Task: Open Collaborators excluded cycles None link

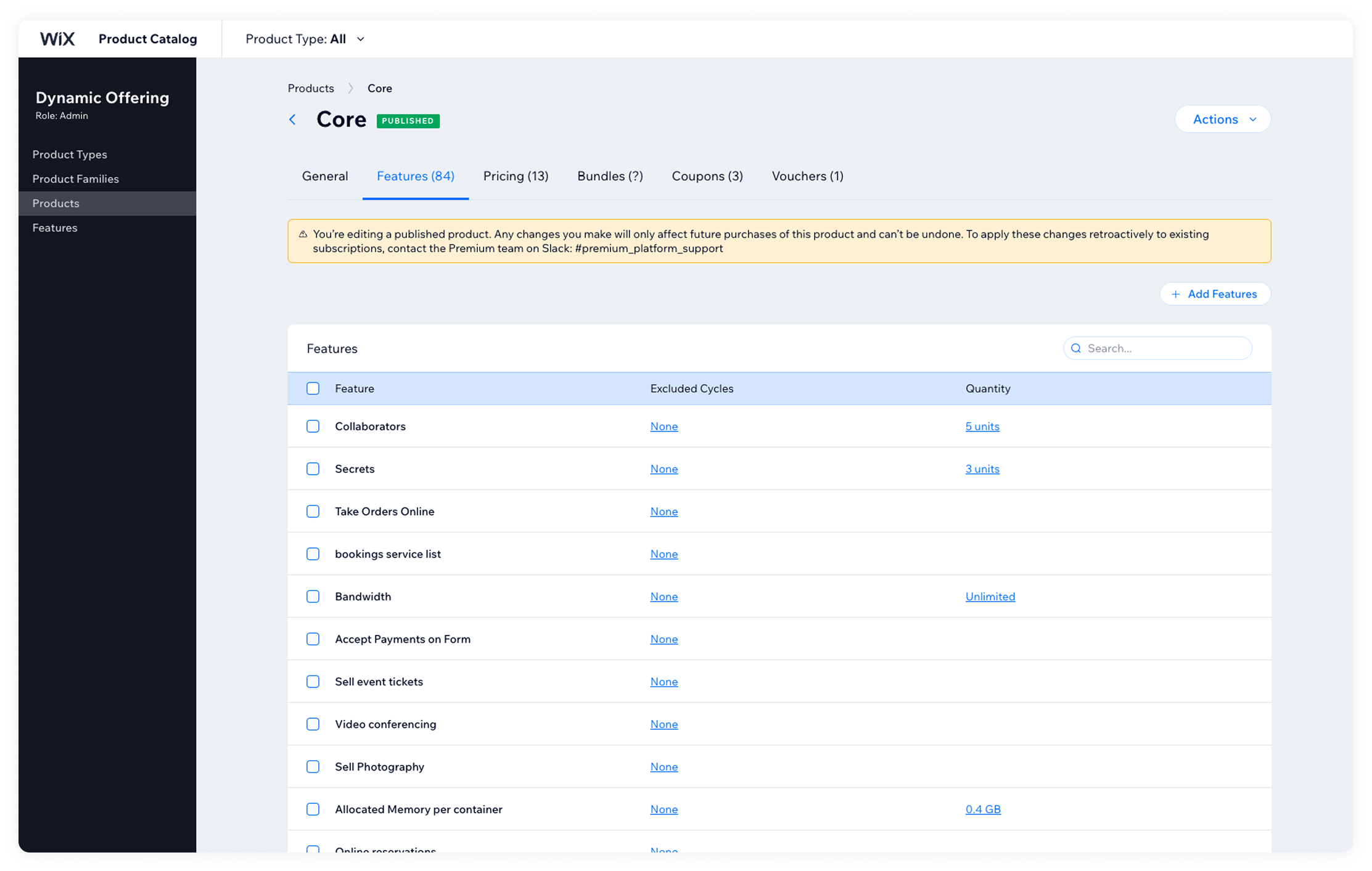Action: point(664,426)
